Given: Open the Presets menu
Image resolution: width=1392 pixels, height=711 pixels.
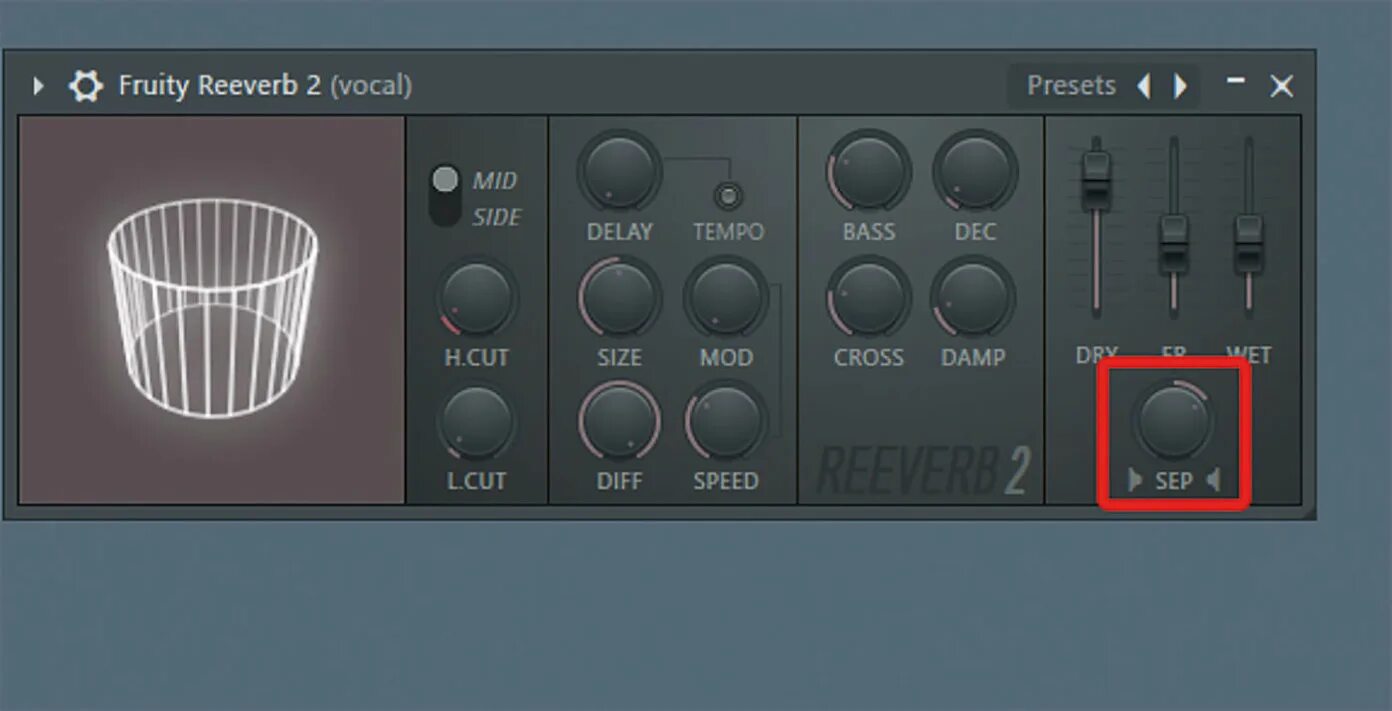Looking at the screenshot, I should pyautogui.click(x=1071, y=86).
